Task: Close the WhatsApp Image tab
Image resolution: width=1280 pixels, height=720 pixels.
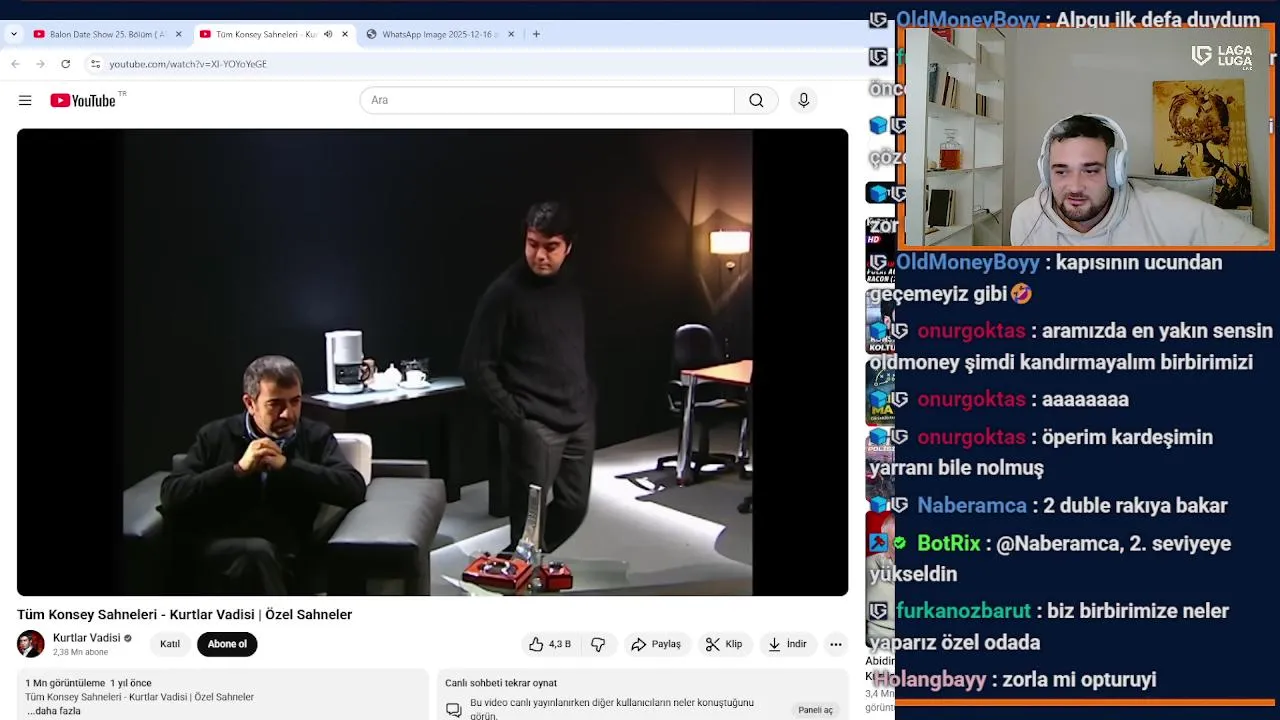Action: pos(511,34)
